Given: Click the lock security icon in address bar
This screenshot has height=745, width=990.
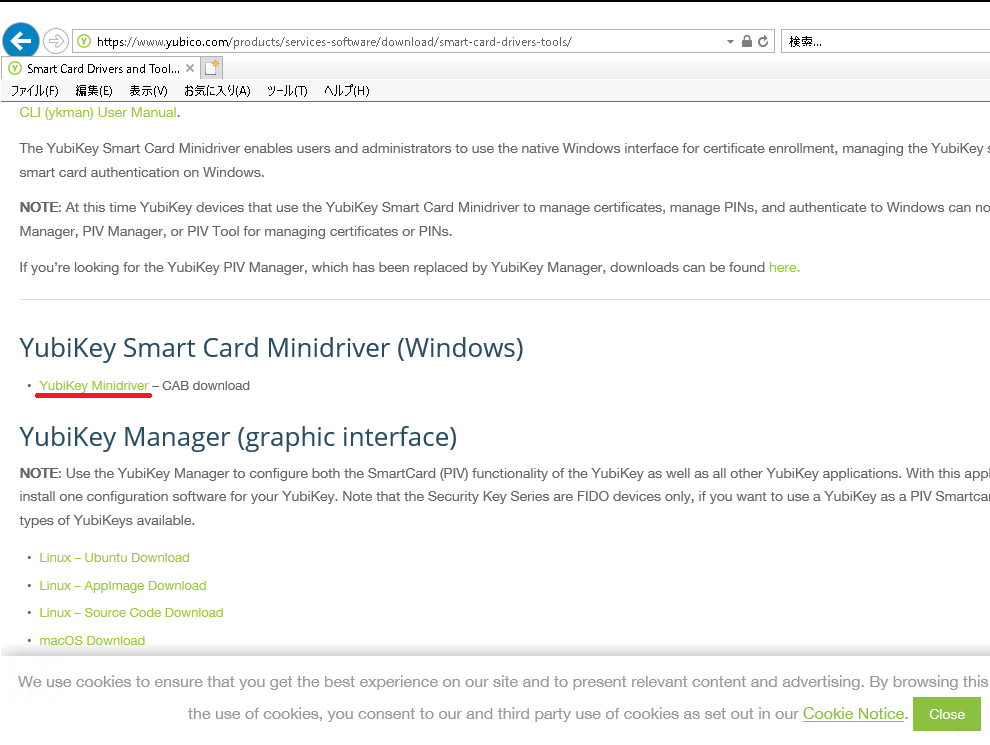Looking at the screenshot, I should pos(746,42).
